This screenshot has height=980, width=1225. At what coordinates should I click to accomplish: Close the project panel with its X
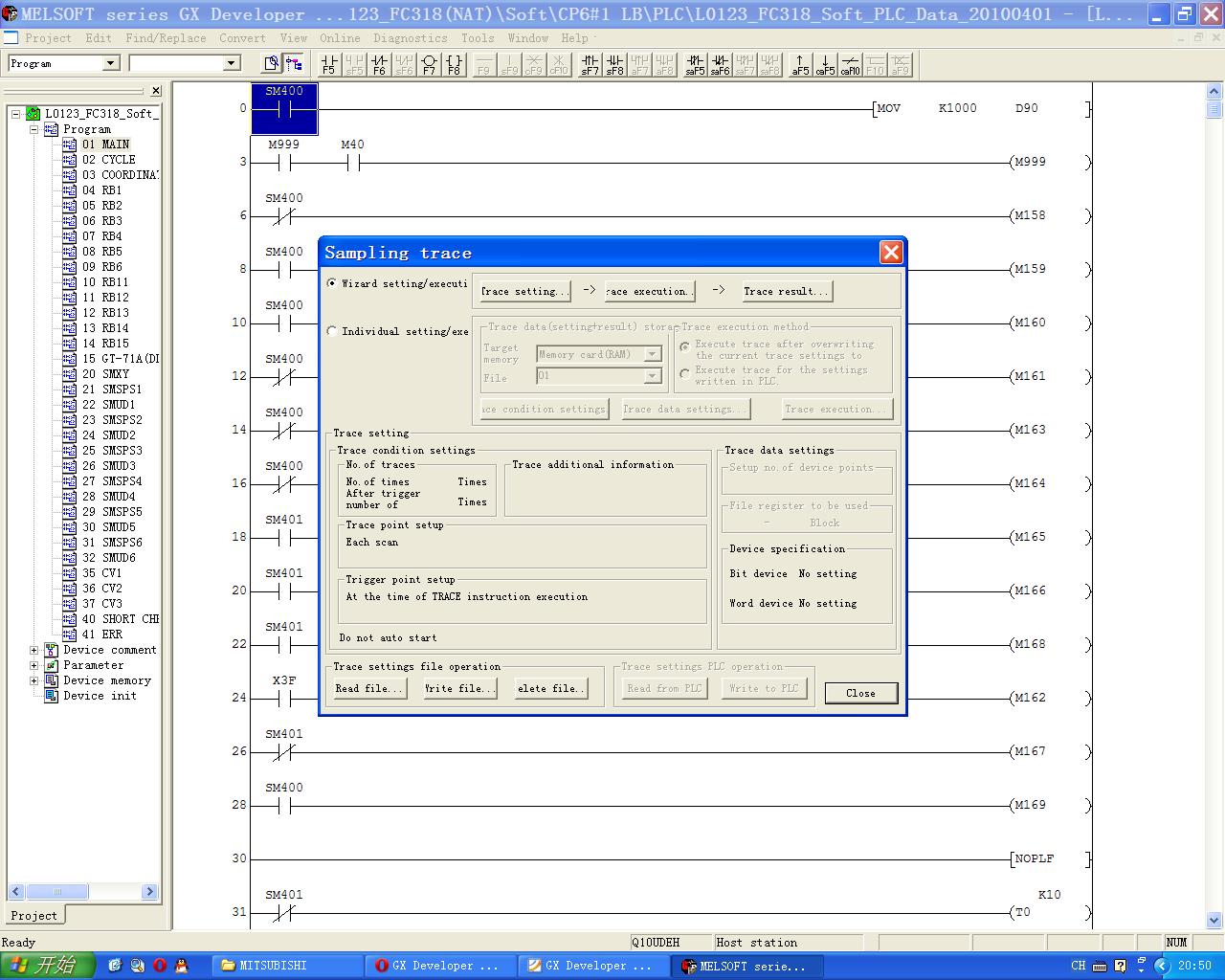point(156,91)
